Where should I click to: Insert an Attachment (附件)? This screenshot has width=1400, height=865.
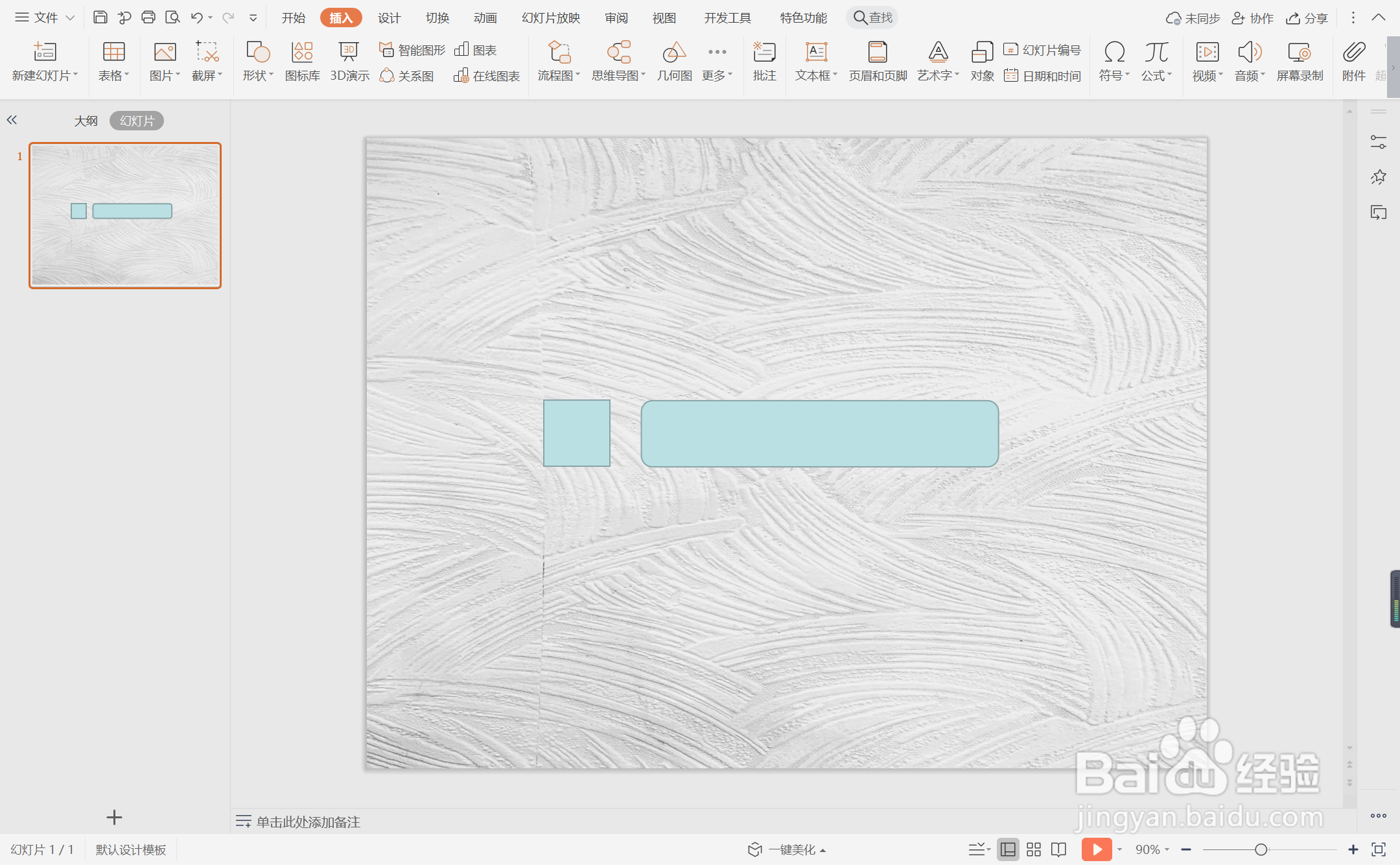pyautogui.click(x=1354, y=62)
